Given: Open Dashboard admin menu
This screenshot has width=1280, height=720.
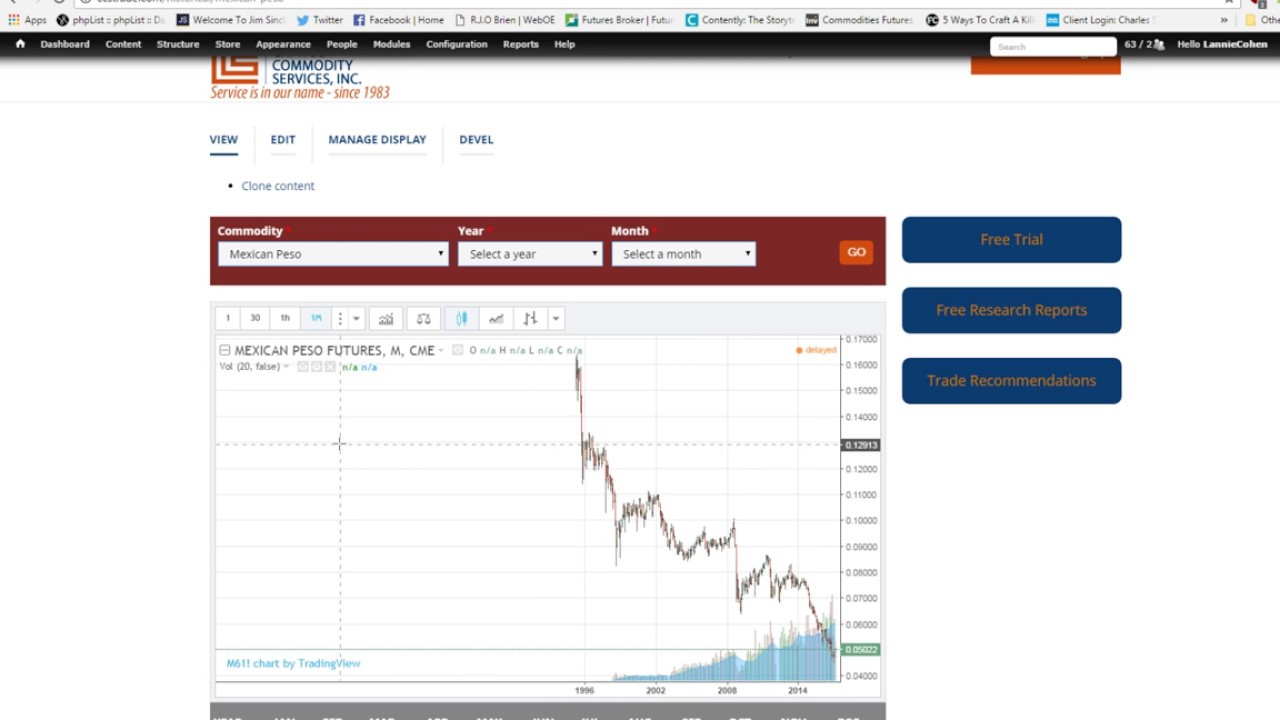Looking at the screenshot, I should (65, 44).
